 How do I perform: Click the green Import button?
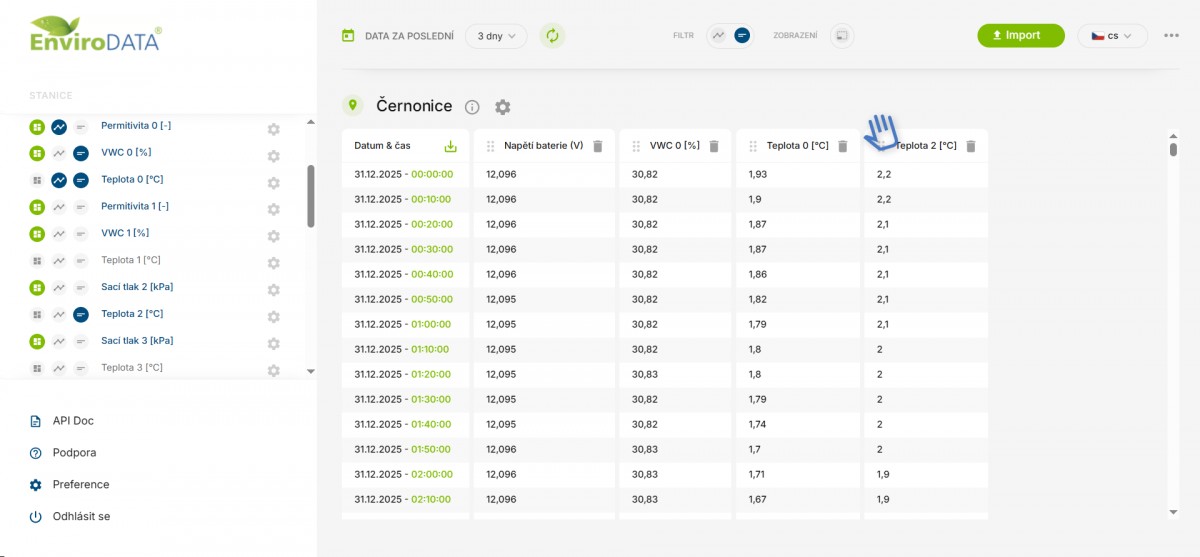click(1015, 36)
